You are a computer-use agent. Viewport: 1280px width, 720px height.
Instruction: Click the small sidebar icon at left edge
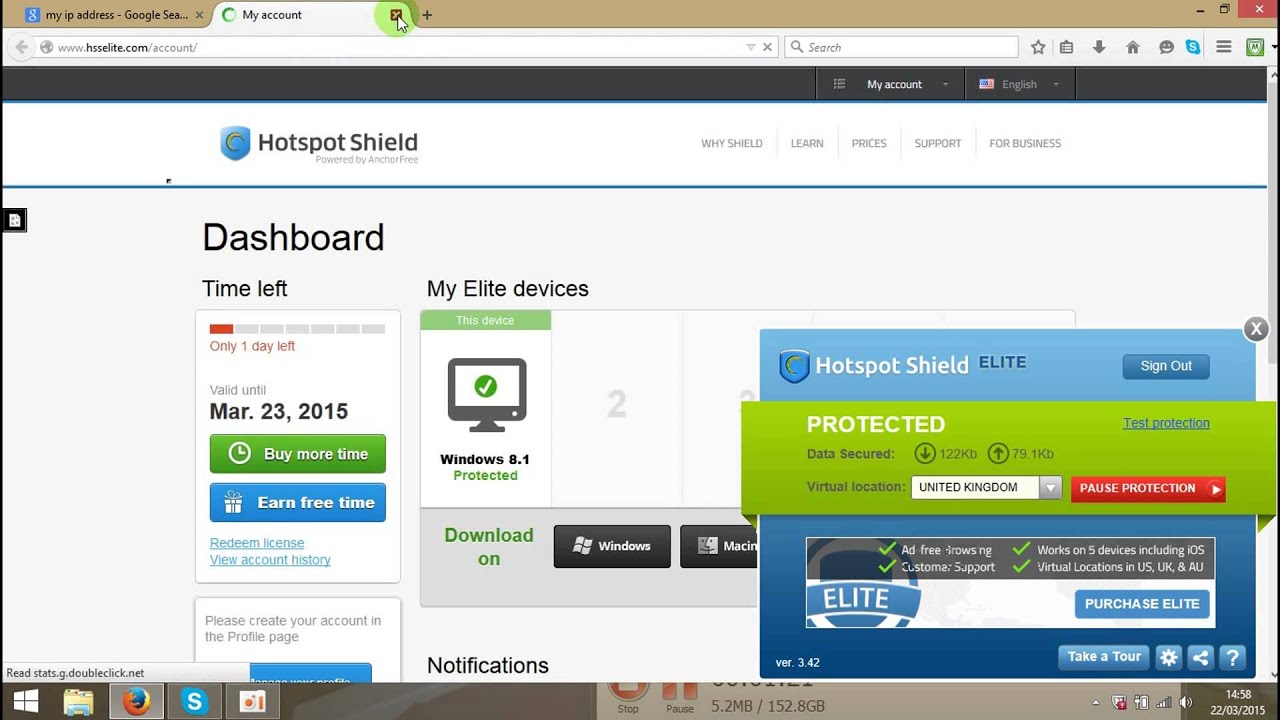point(14,220)
